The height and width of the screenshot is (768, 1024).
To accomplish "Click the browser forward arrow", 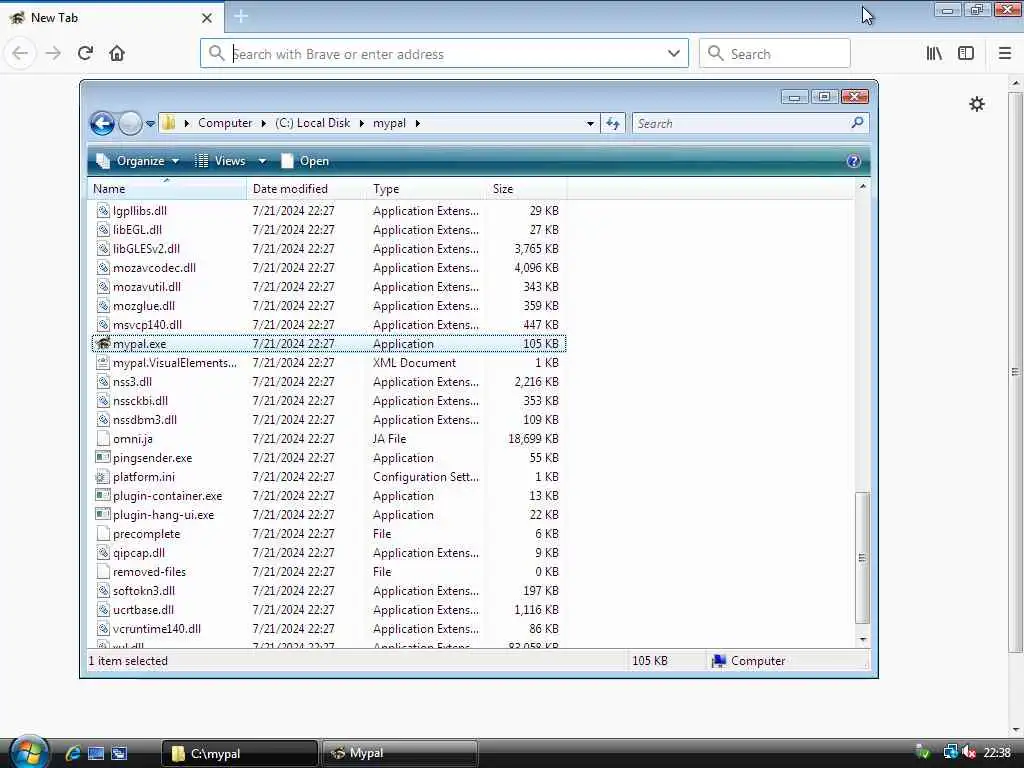I will (x=53, y=54).
